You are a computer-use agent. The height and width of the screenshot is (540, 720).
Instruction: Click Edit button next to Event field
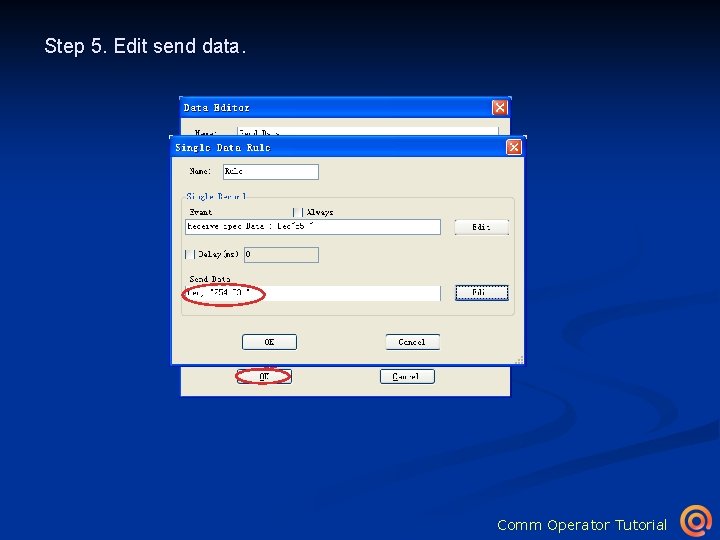pos(481,227)
